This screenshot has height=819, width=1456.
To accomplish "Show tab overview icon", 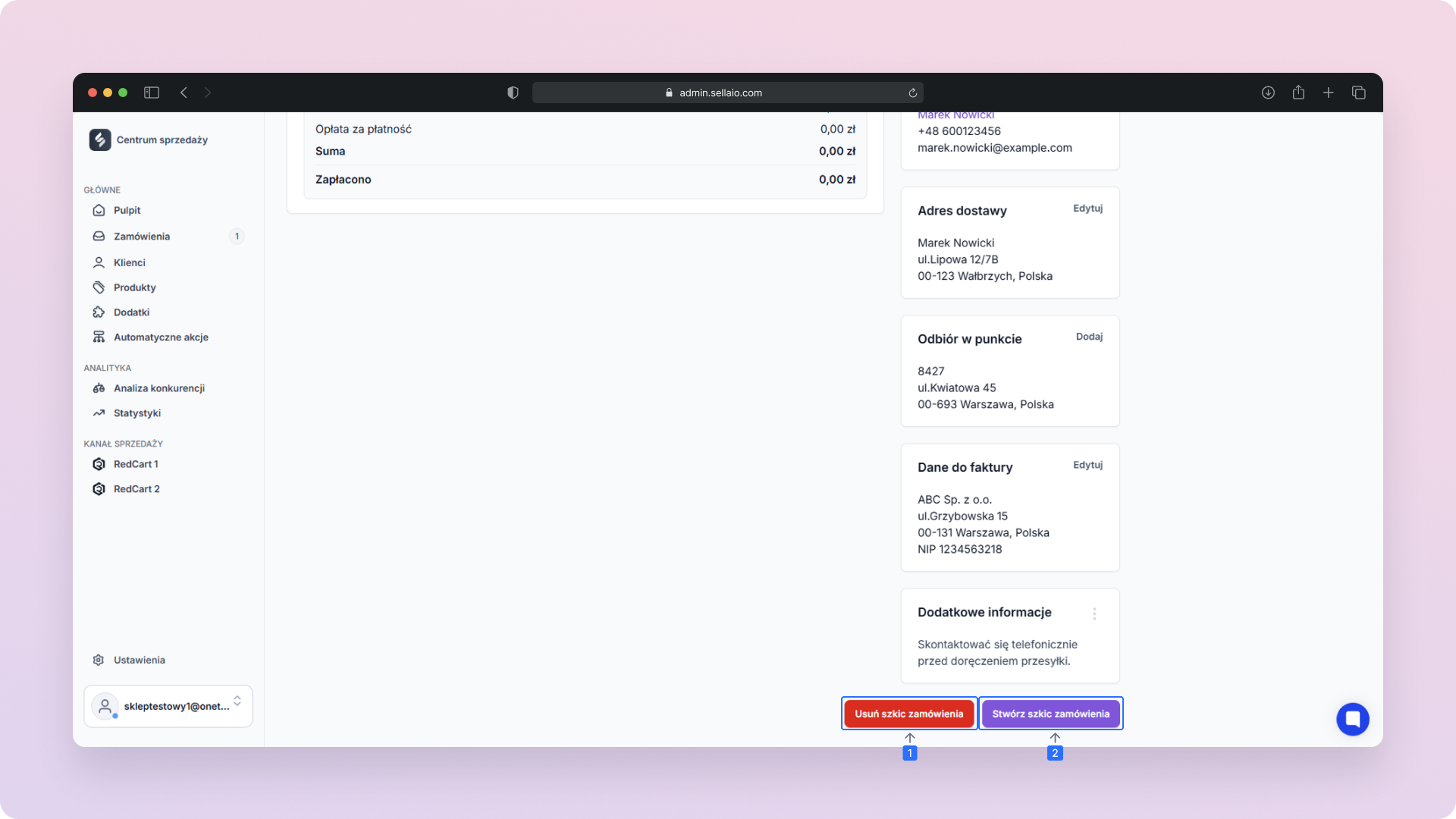I will [x=1359, y=93].
